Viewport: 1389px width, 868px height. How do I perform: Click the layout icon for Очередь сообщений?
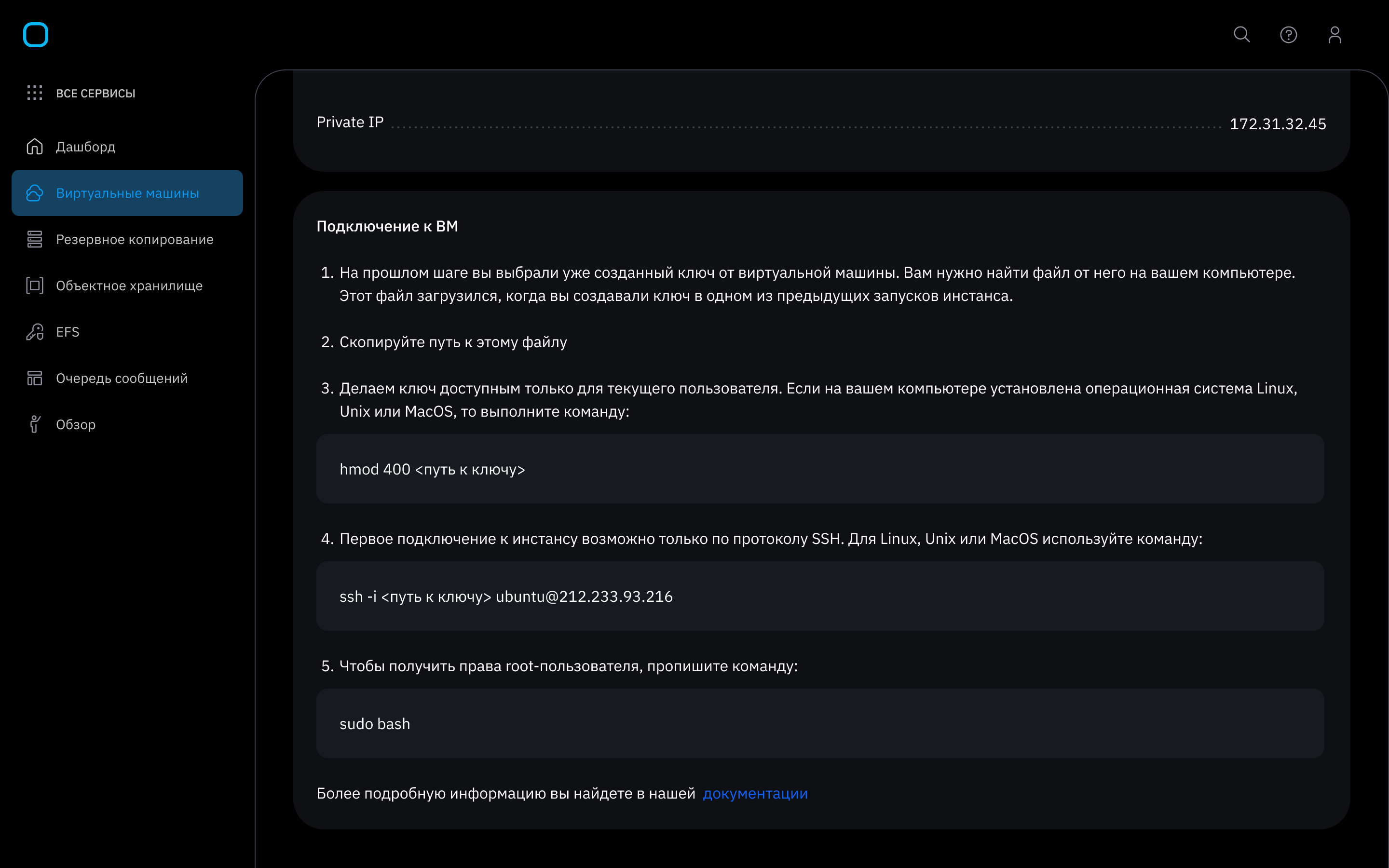(x=34, y=378)
